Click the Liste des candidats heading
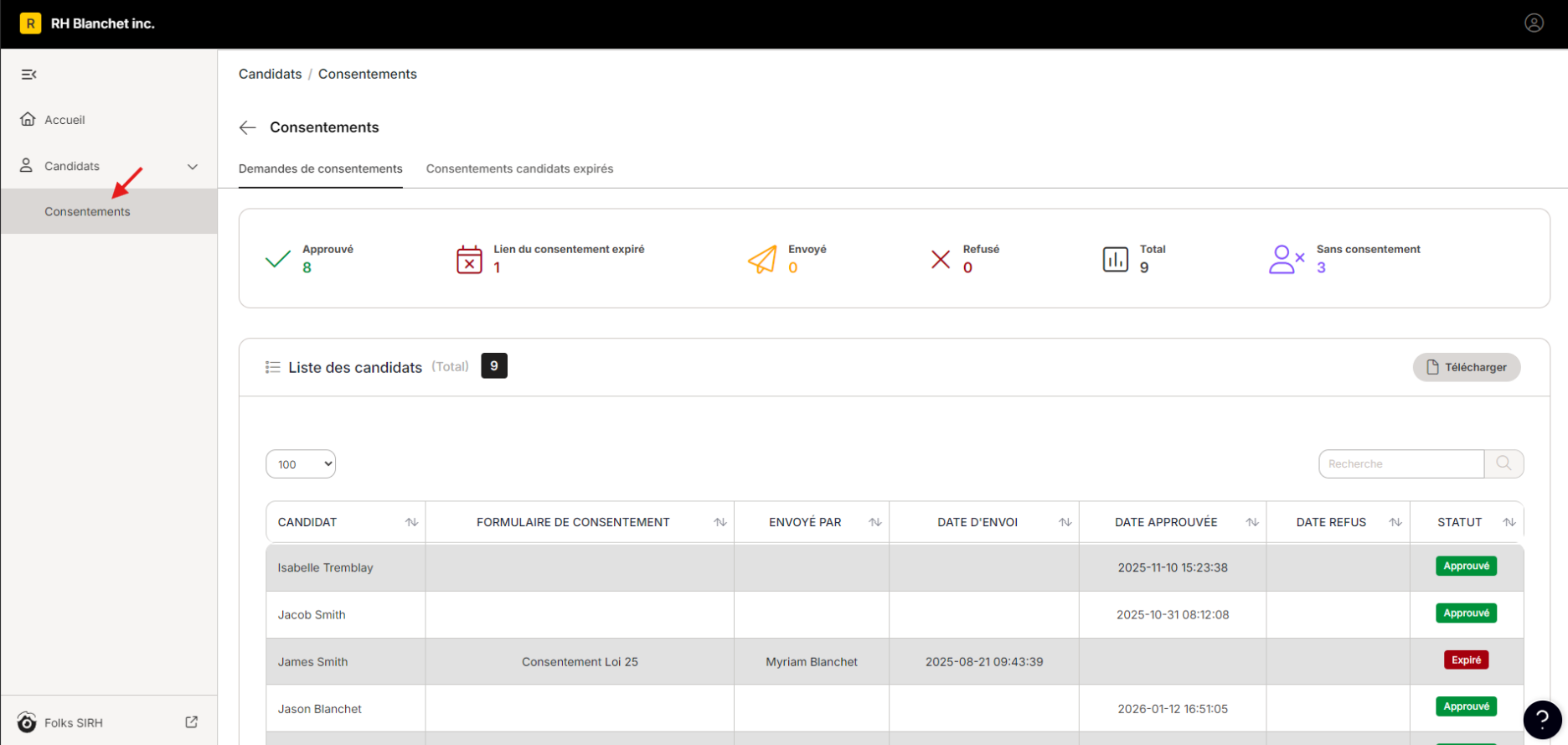 [355, 367]
